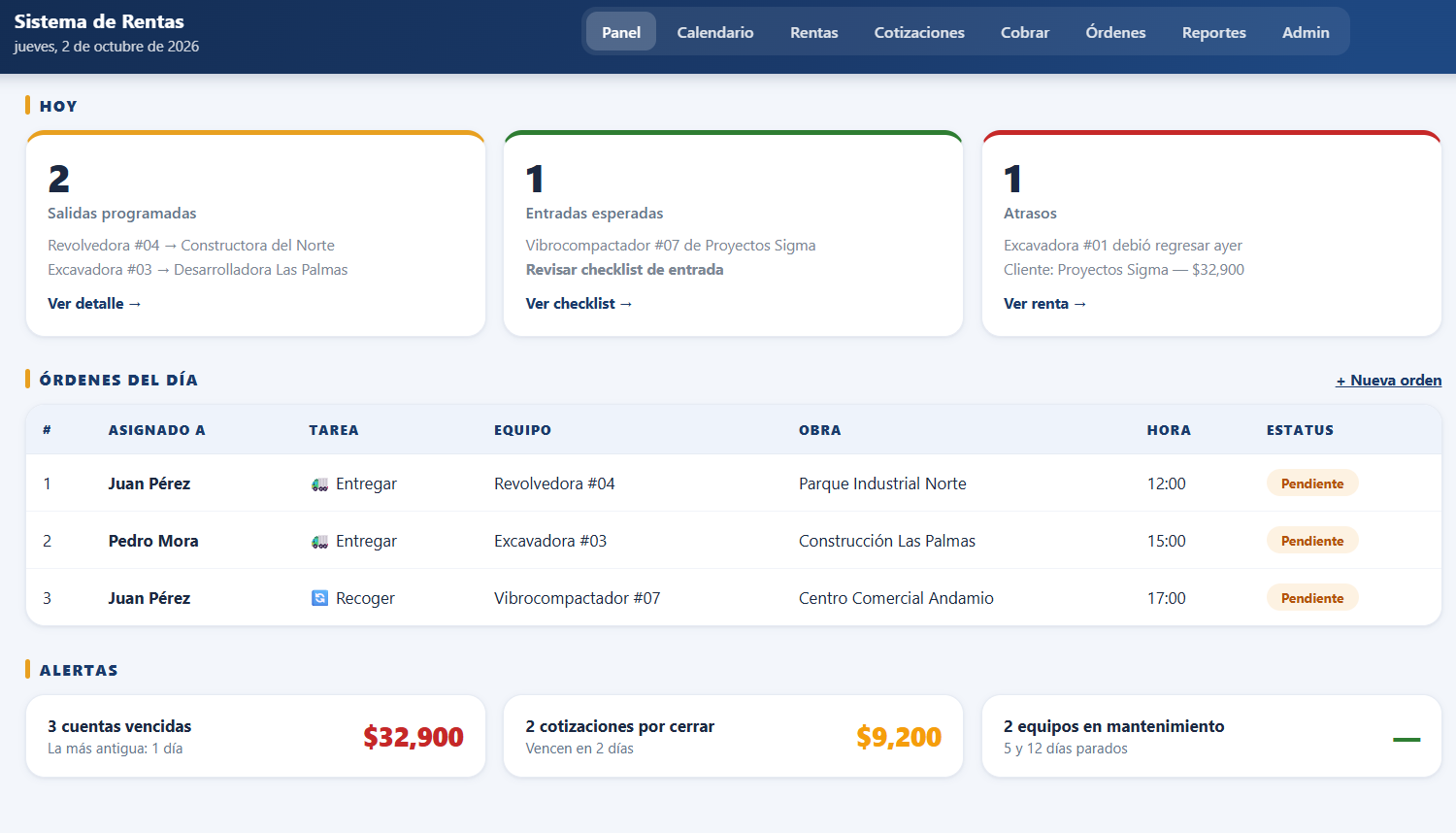Navigate to the Órdenes tab

point(1115,32)
